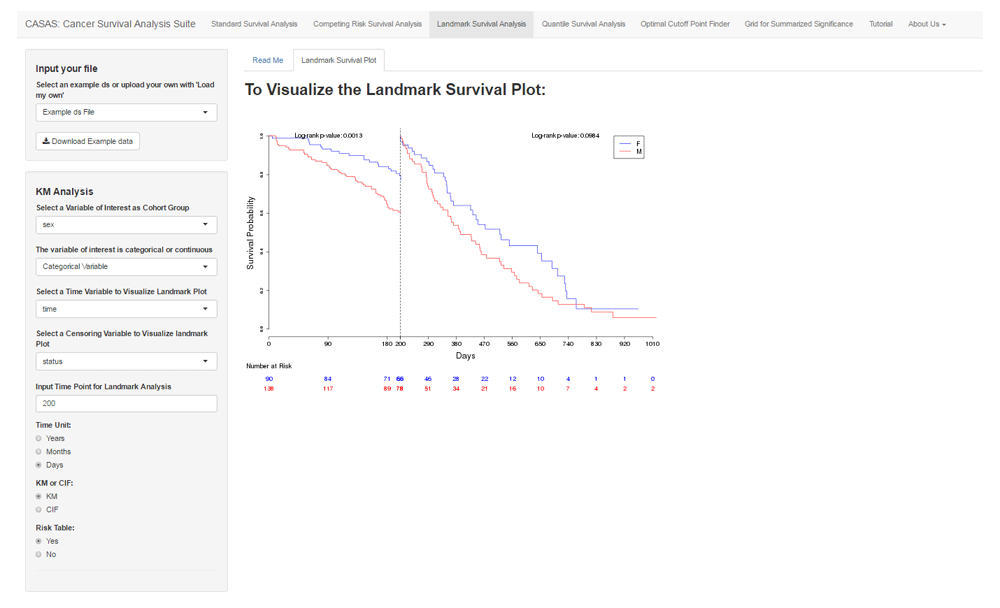
Task: Go to Competing Risk Survival Analysis
Action: point(367,24)
